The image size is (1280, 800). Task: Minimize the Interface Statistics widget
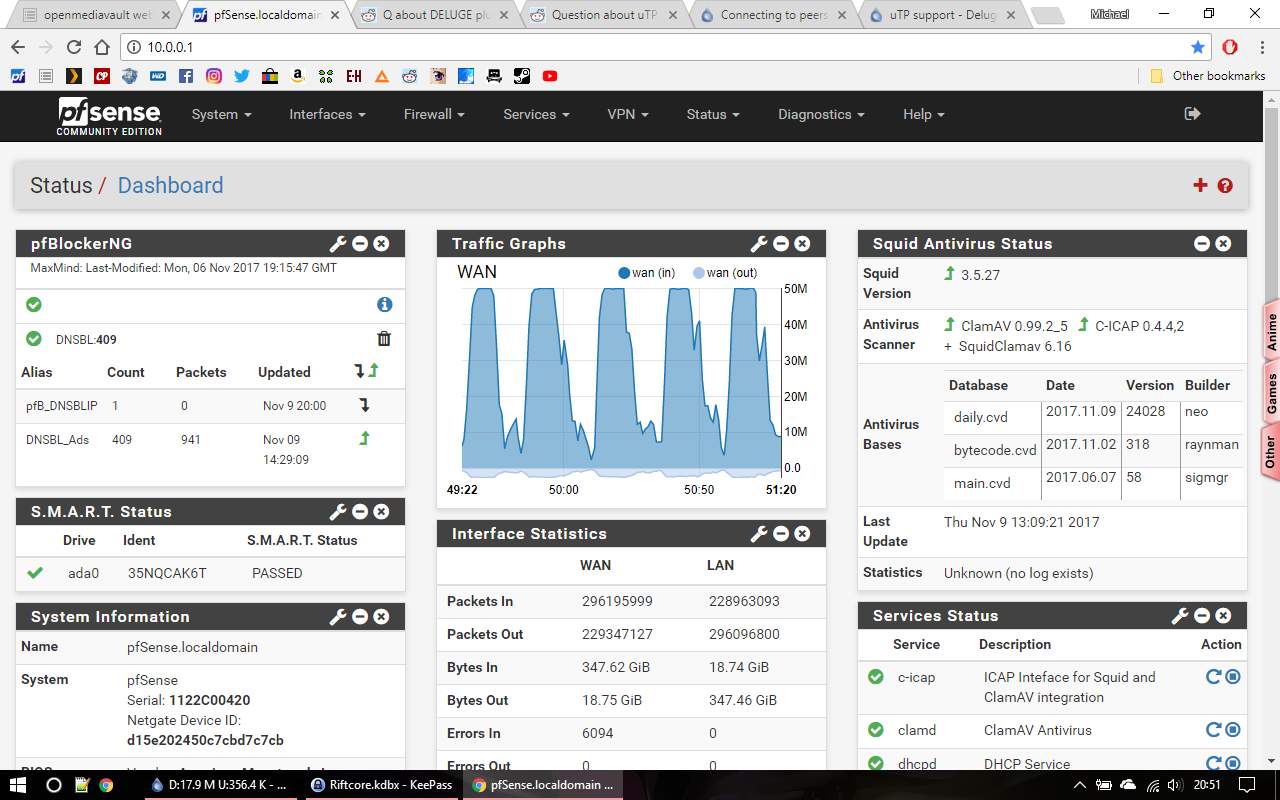[781, 534]
